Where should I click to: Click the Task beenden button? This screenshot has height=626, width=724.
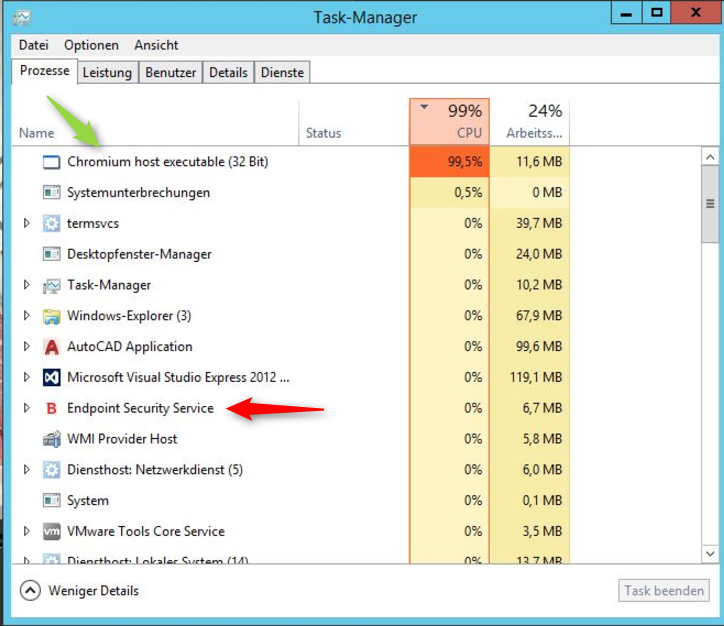coord(664,590)
